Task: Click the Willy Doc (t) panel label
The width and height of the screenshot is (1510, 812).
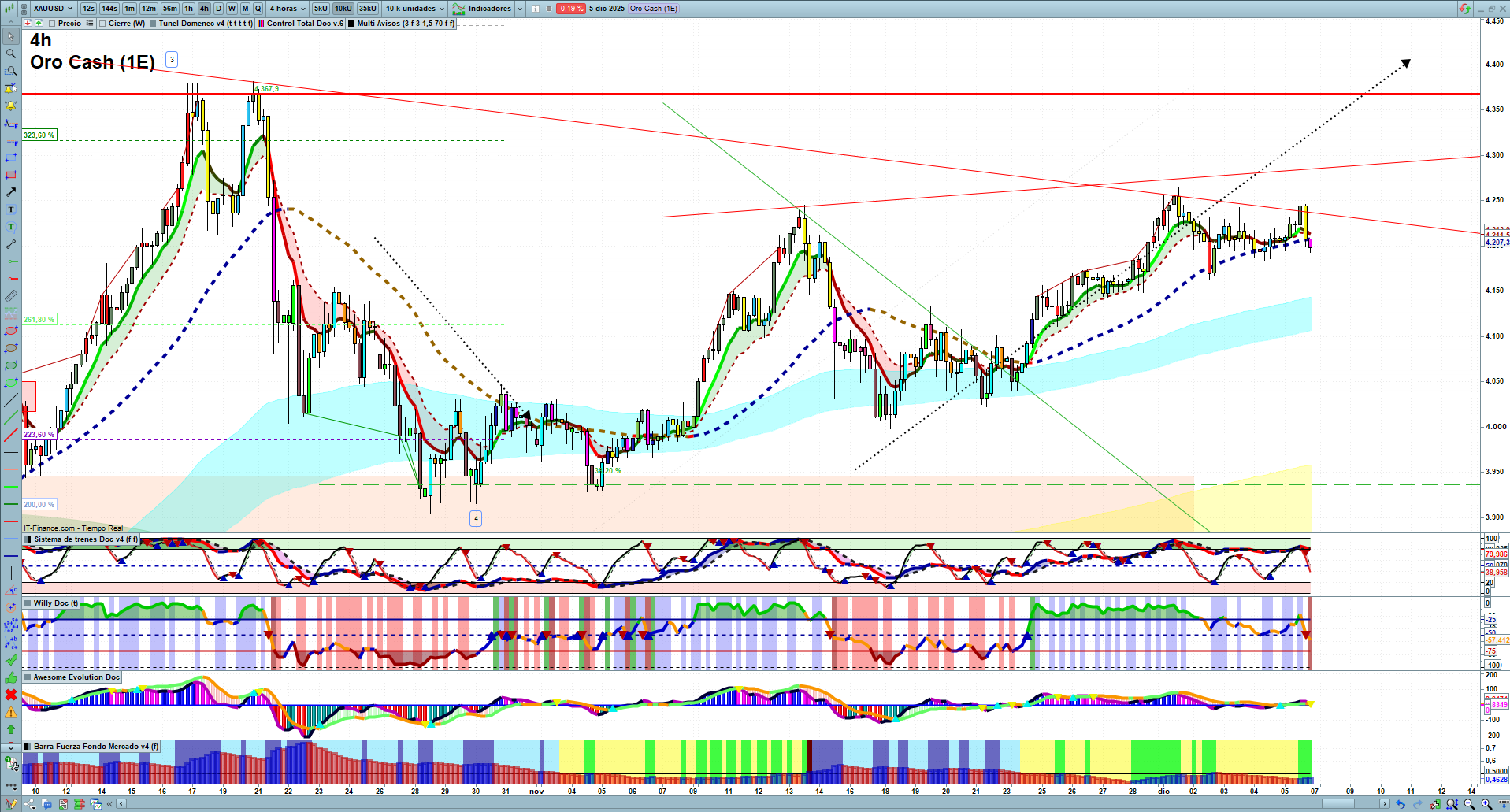Action: coord(56,603)
